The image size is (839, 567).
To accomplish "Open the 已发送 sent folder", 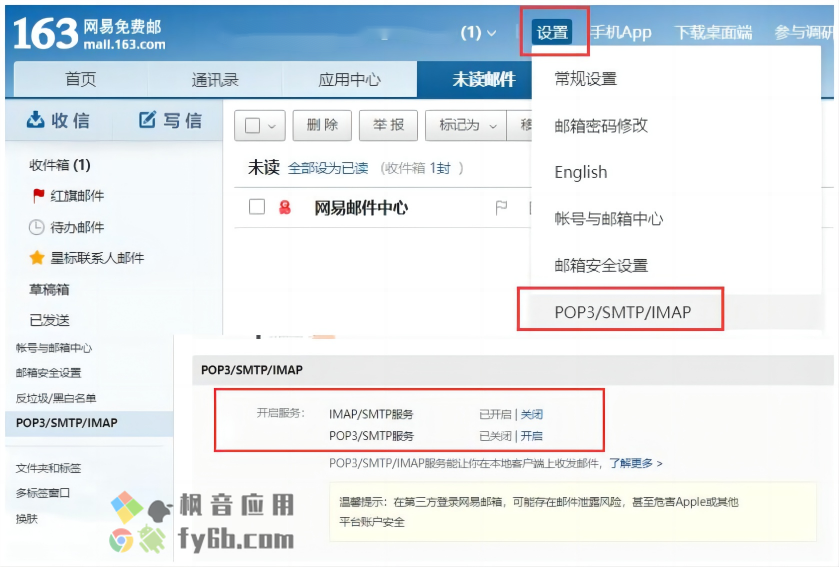I will click(x=49, y=320).
